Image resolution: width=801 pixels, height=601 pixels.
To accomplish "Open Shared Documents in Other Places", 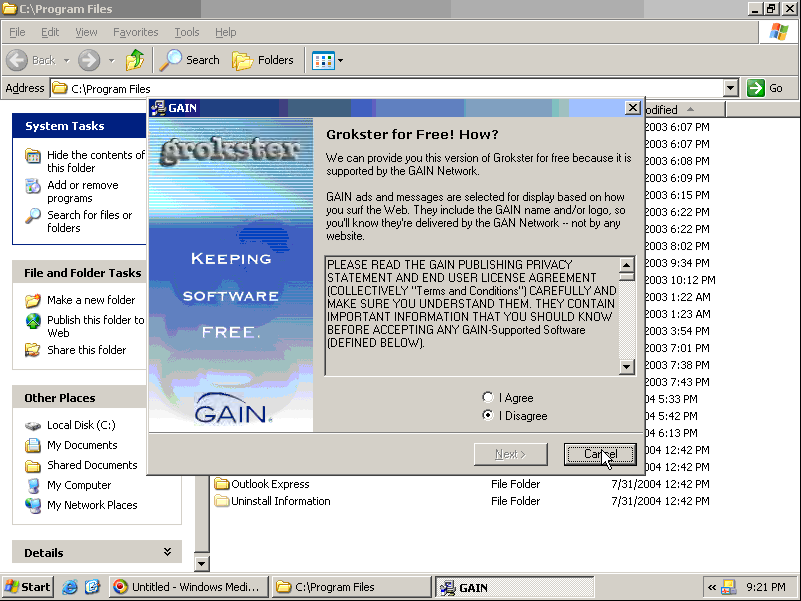I will 92,465.
